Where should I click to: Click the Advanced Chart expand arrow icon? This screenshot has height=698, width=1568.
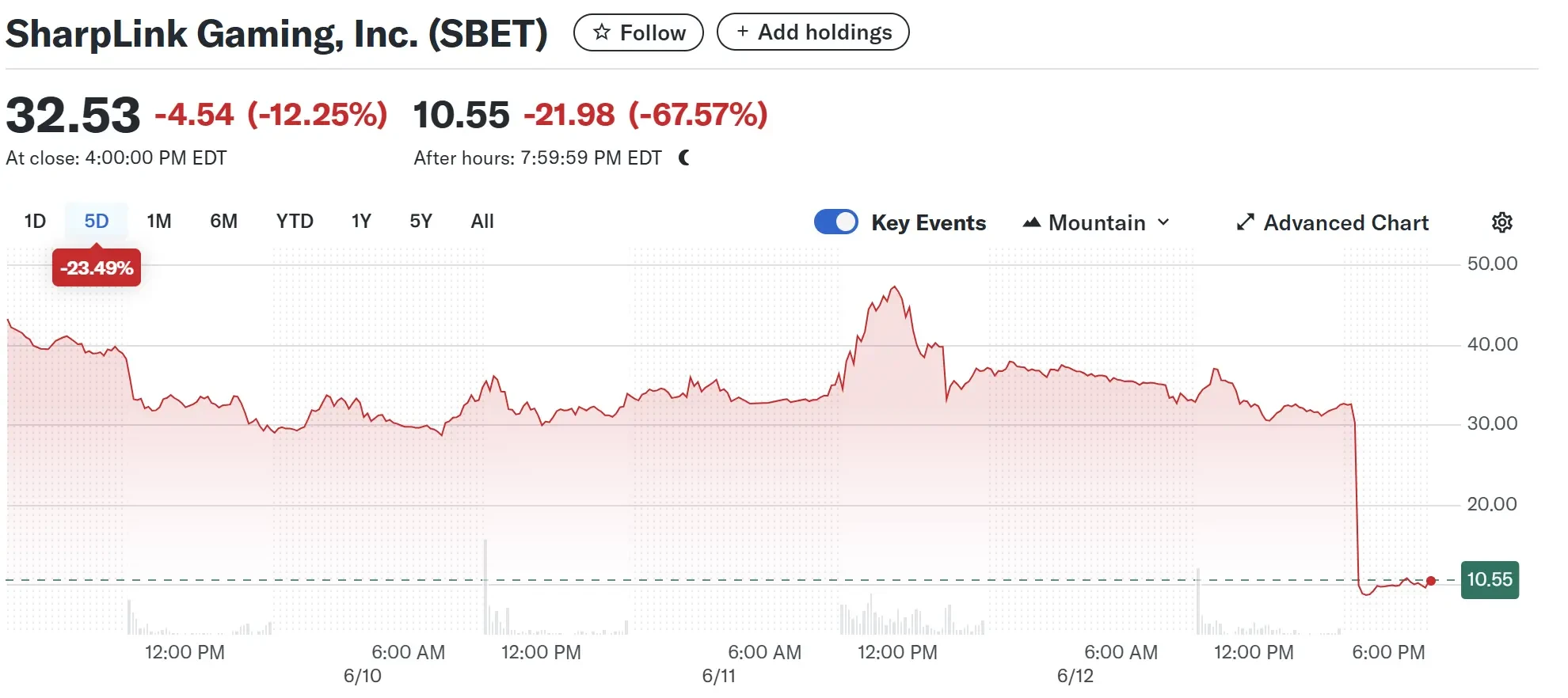[x=1245, y=222]
